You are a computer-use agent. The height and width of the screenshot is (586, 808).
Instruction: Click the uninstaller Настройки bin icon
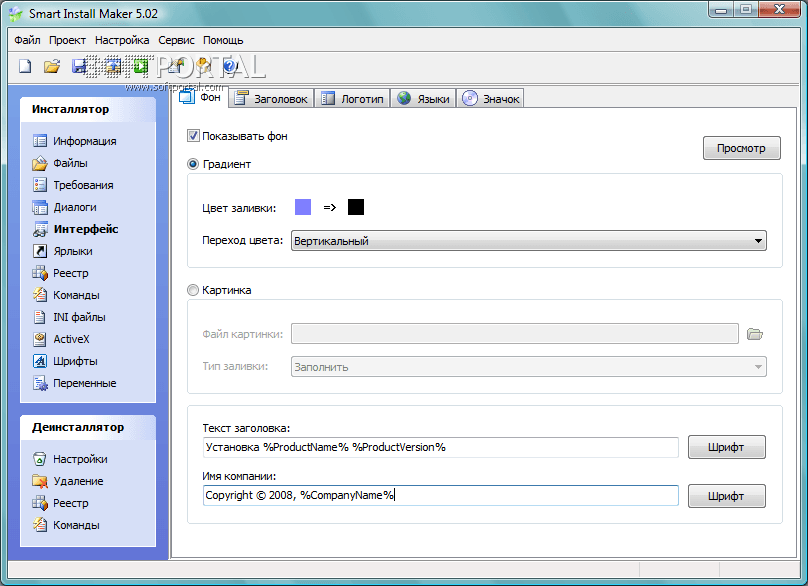pos(40,459)
